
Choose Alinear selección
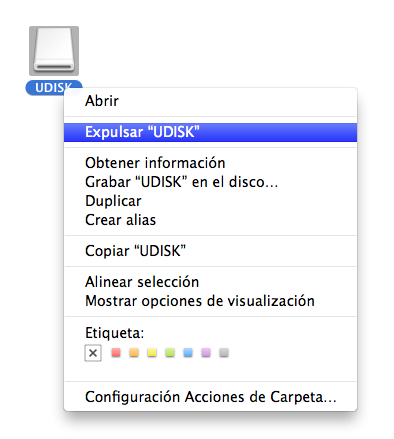(210, 282)
